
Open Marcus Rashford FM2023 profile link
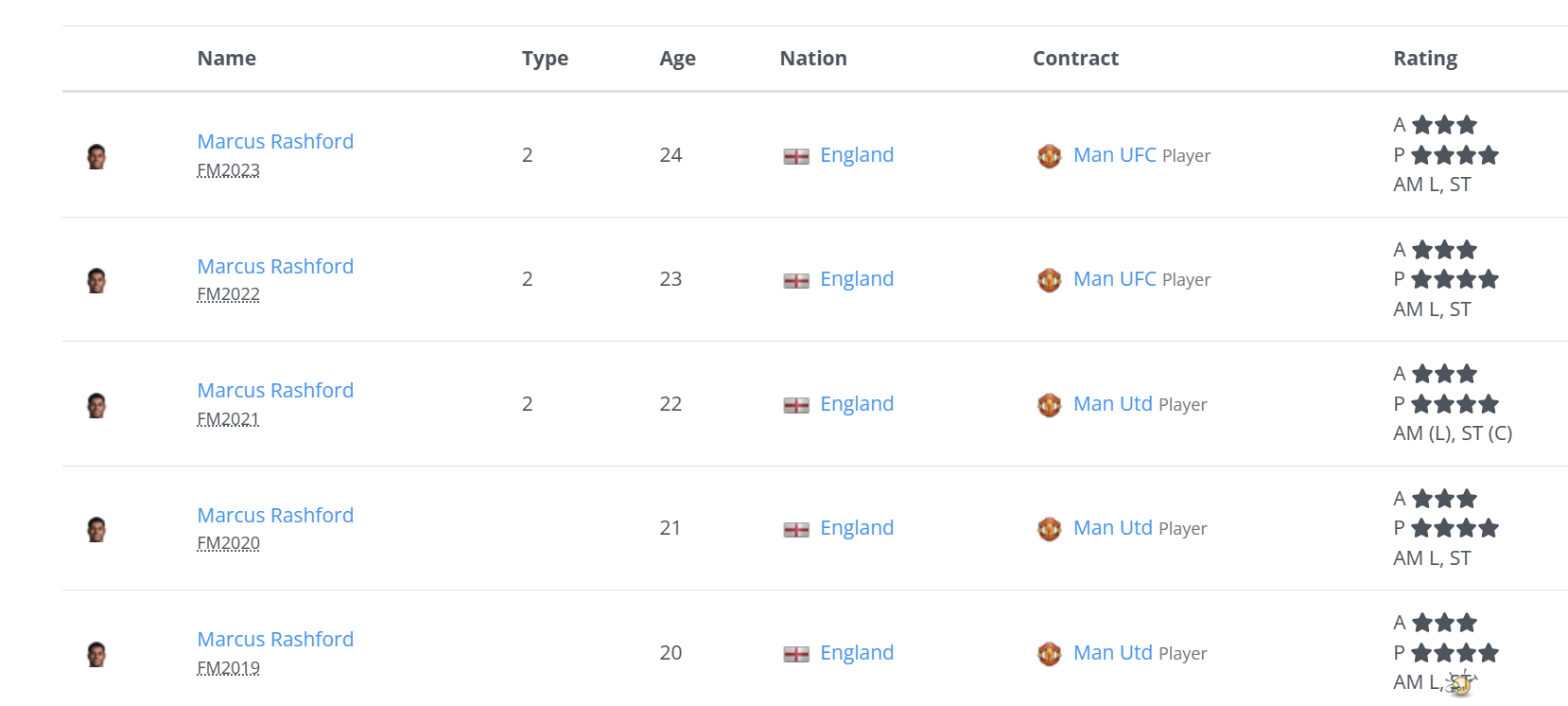tap(275, 141)
